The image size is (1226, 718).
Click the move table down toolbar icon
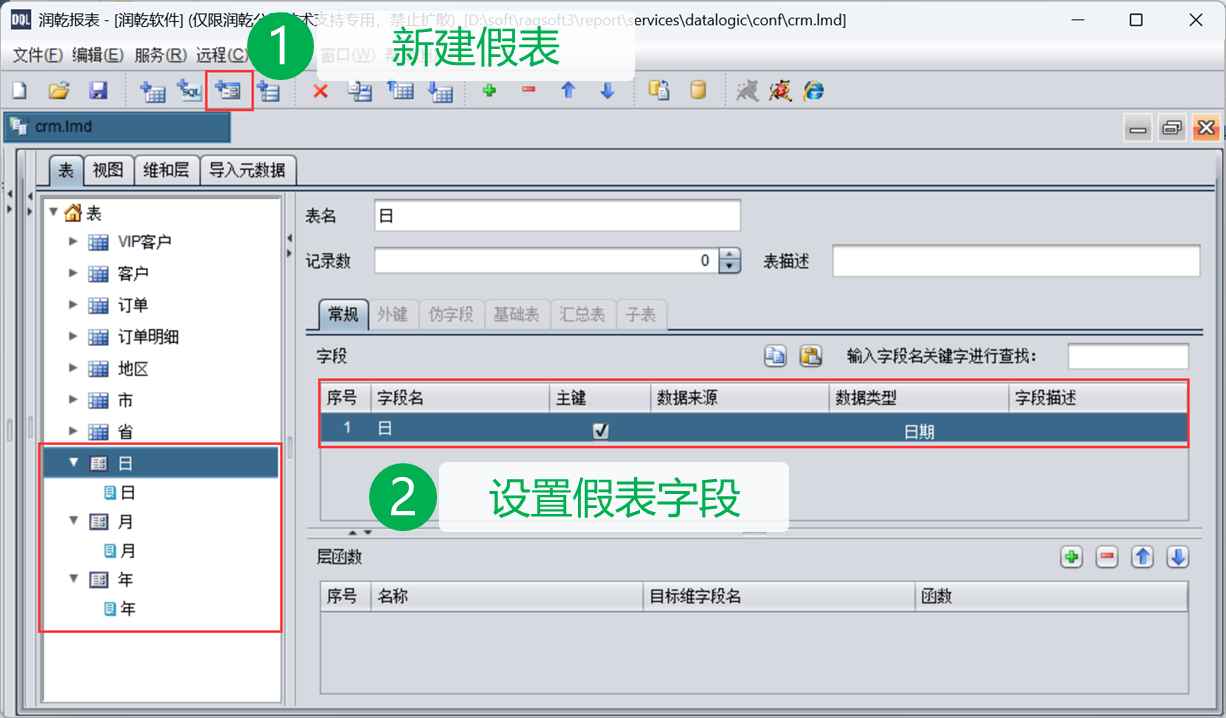coord(440,91)
